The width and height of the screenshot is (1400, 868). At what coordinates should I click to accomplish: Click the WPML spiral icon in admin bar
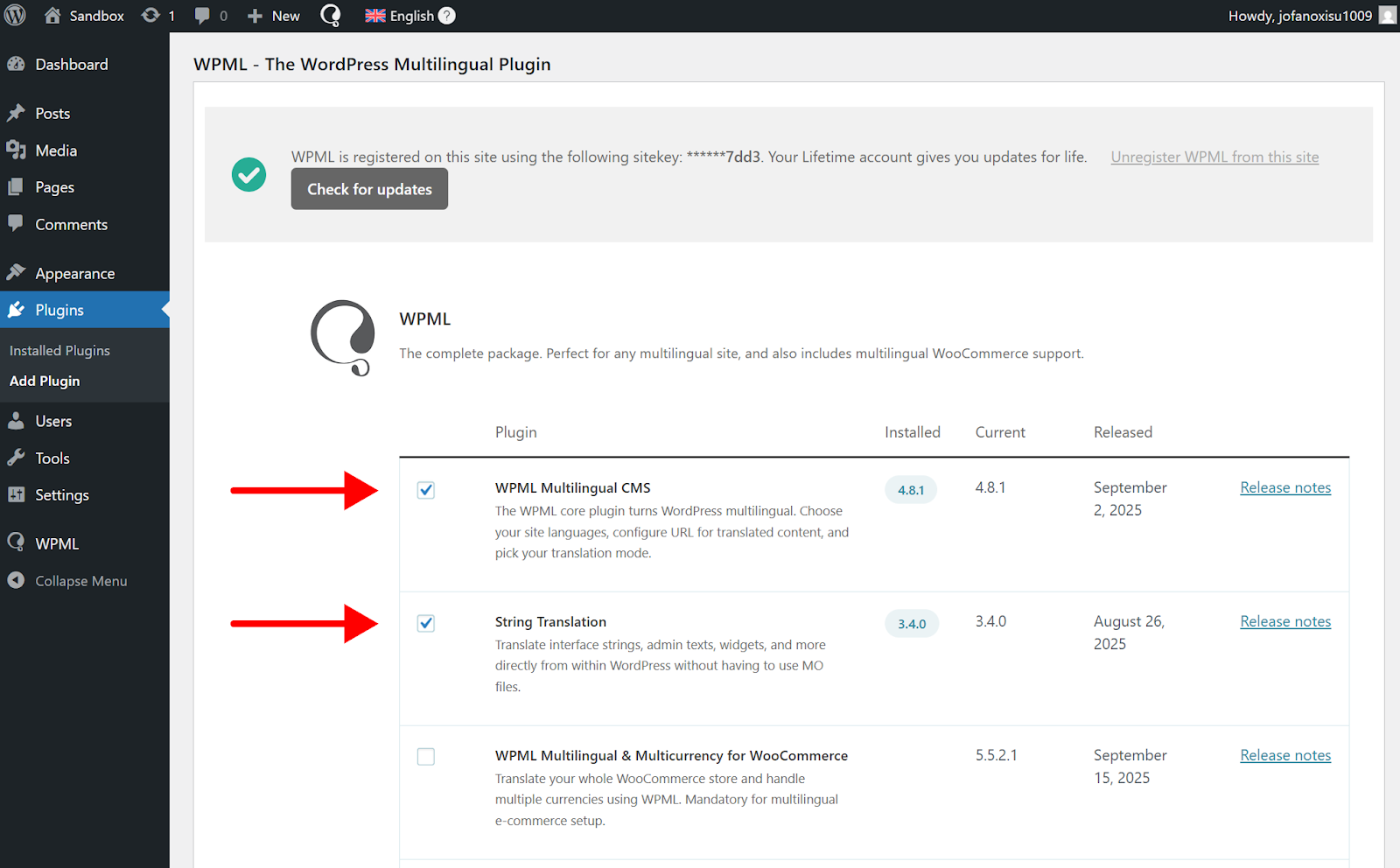pyautogui.click(x=330, y=15)
